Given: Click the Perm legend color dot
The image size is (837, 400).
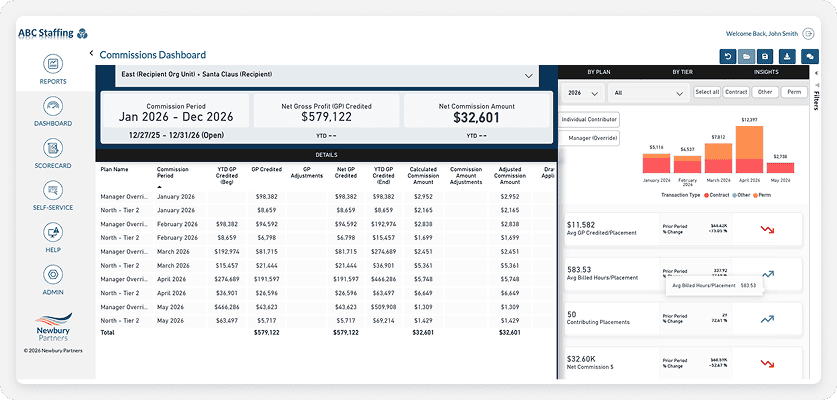Looking at the screenshot, I should (755, 195).
